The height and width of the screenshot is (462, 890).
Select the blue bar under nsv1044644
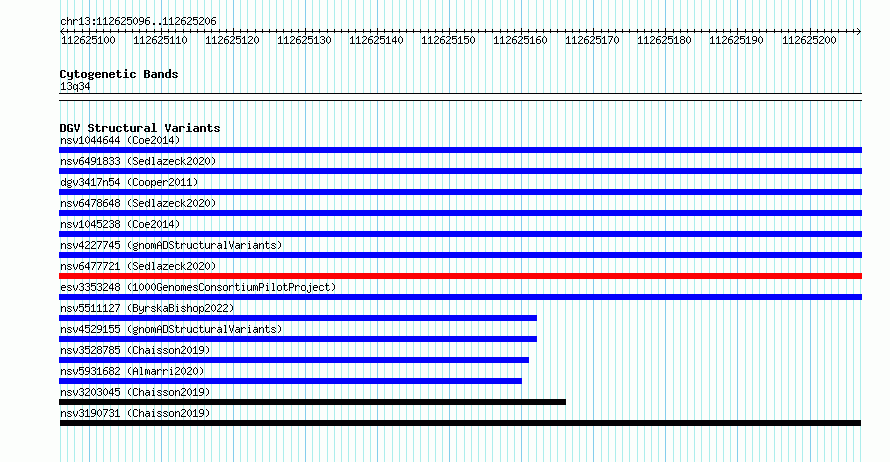[x=460, y=150]
